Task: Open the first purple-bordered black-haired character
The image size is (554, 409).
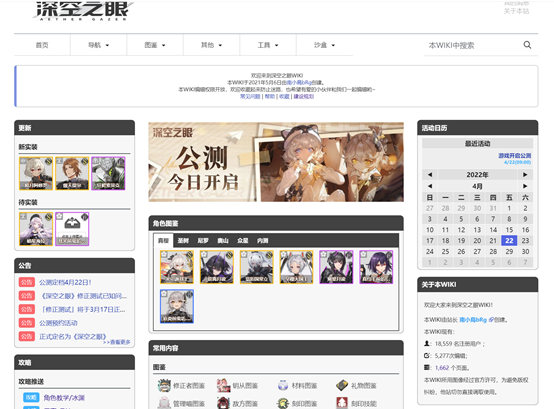Action: point(336,267)
